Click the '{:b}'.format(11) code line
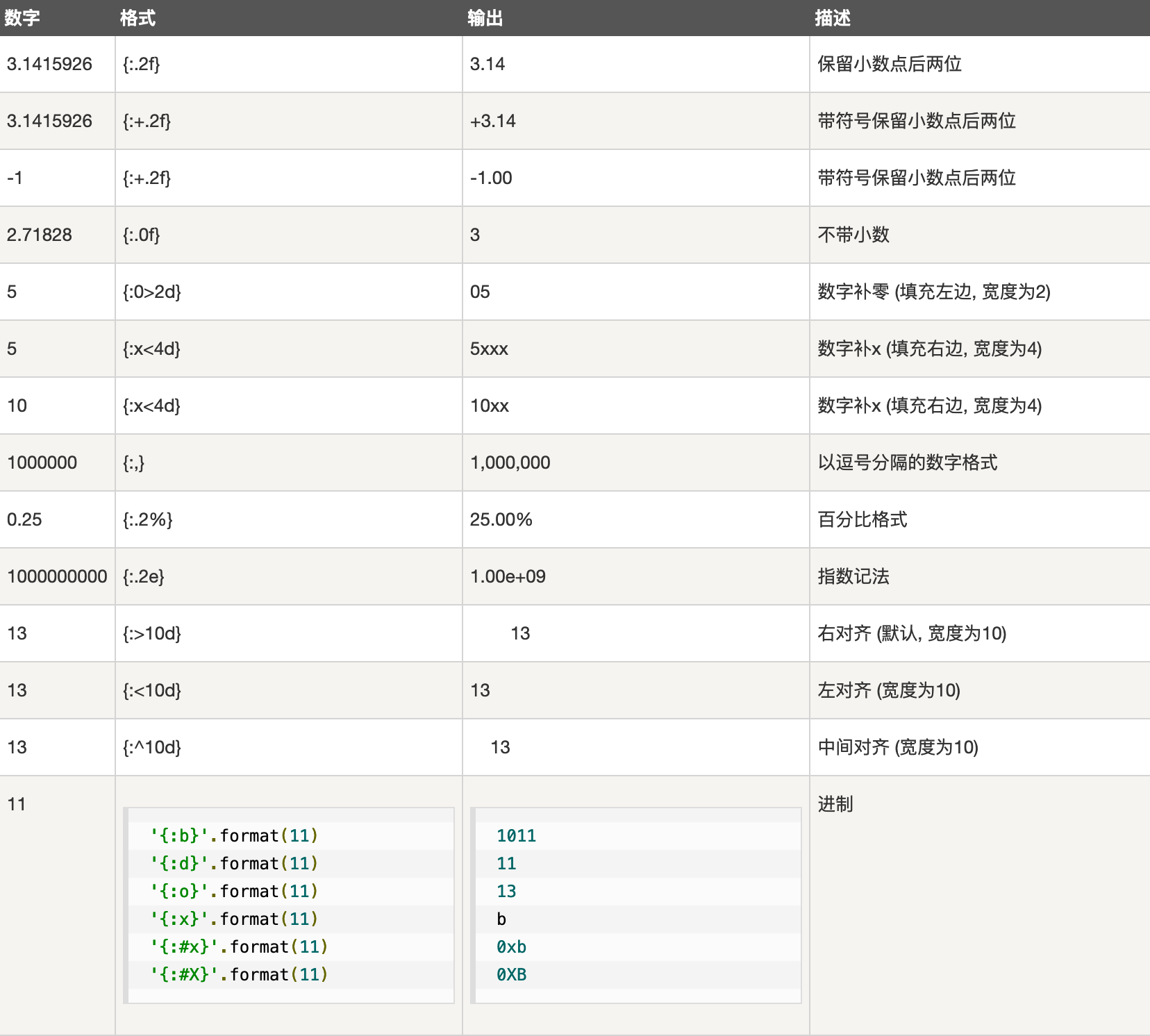Viewport: 1150px width, 1036px height. click(234, 836)
